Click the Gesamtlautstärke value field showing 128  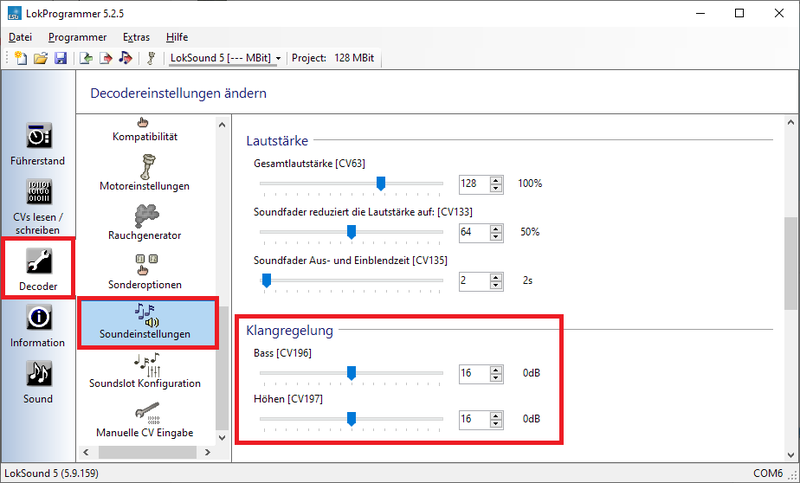point(474,184)
